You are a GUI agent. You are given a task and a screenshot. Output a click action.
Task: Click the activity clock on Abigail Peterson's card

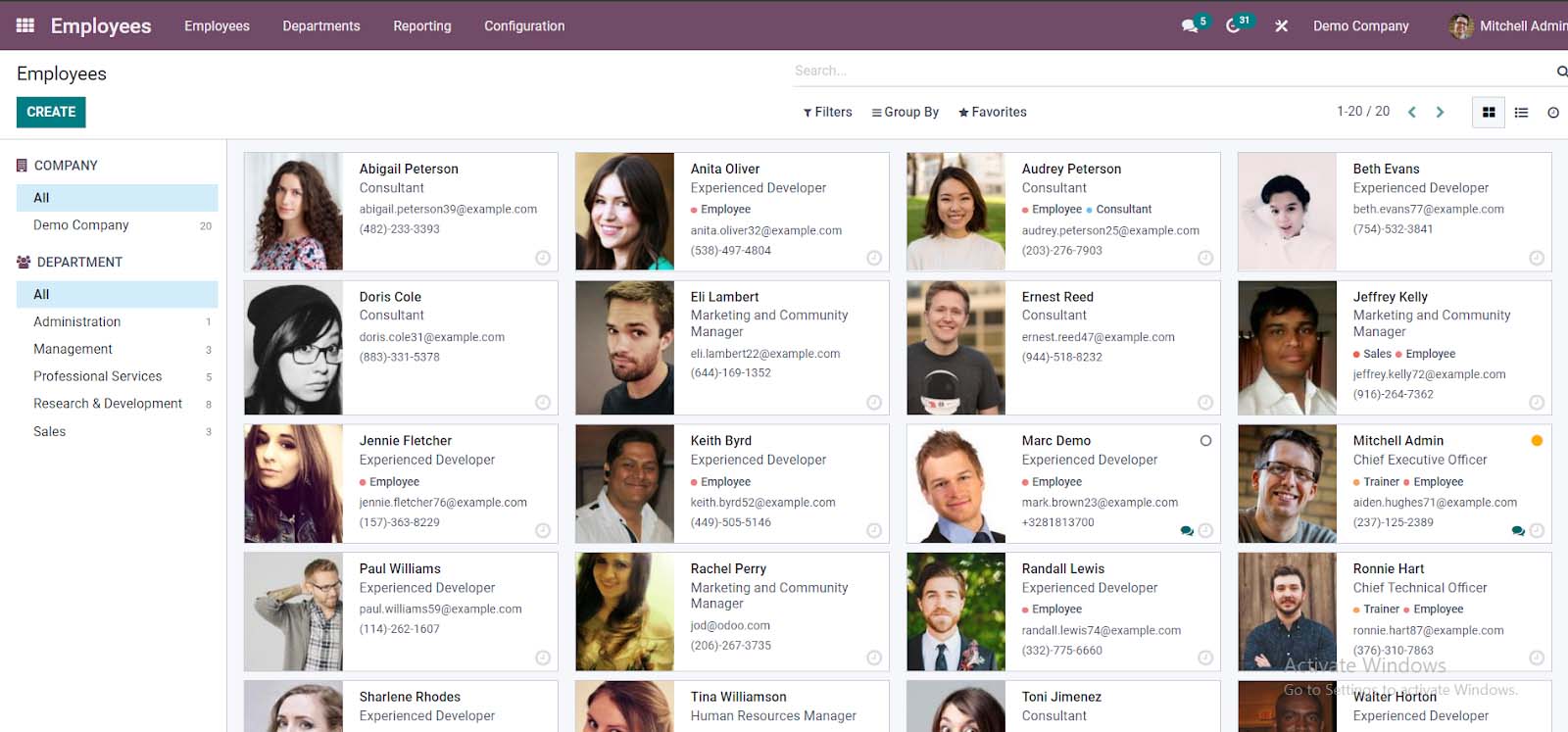click(543, 258)
